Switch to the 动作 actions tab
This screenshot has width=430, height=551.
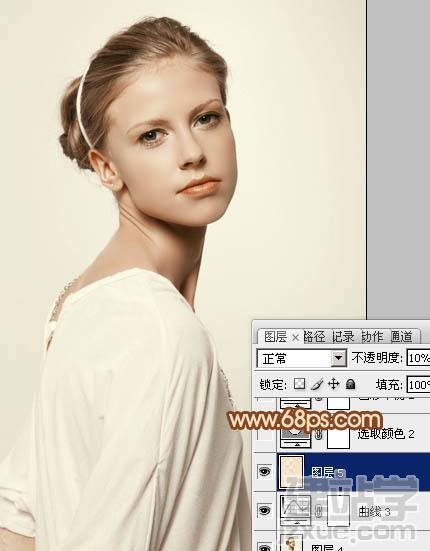372,337
